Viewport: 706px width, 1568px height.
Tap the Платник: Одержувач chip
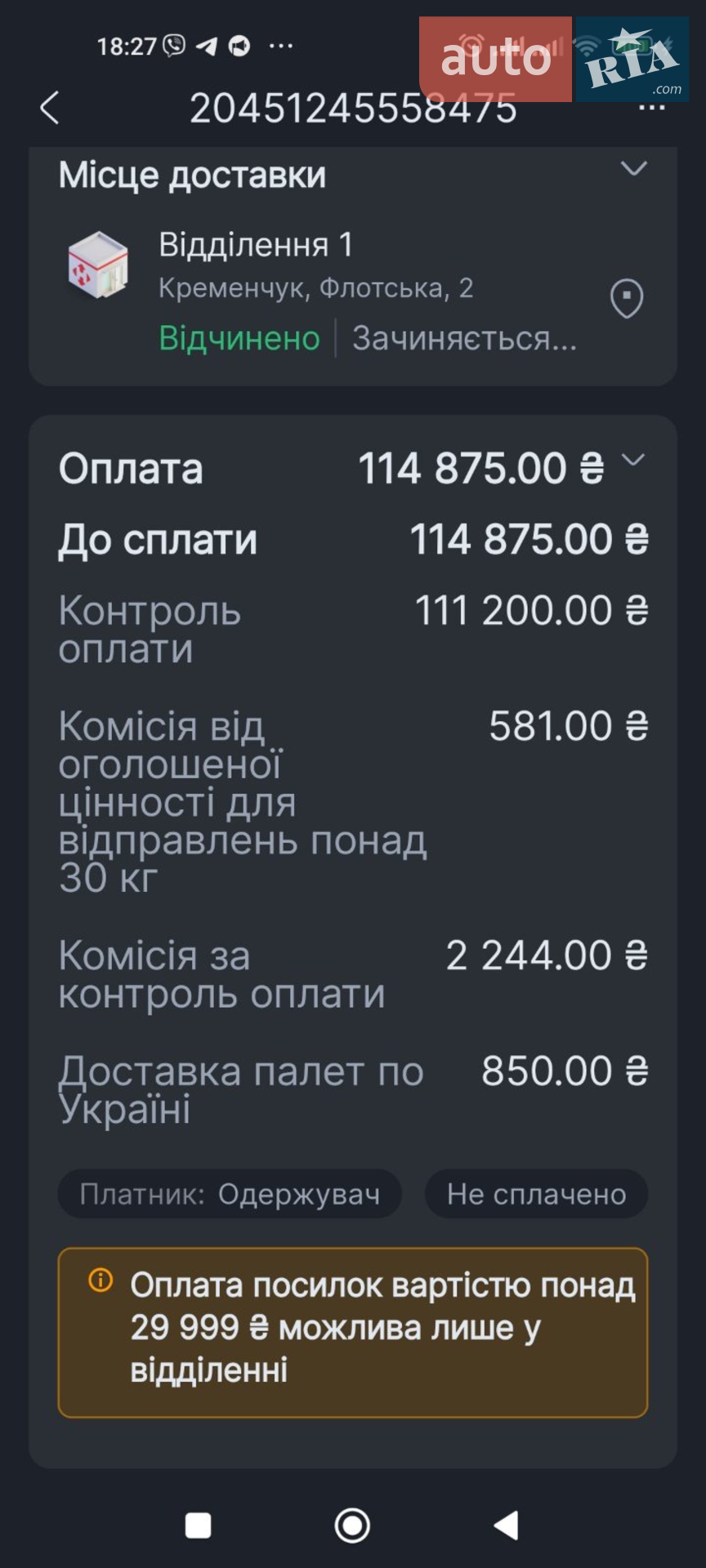coord(230,1194)
